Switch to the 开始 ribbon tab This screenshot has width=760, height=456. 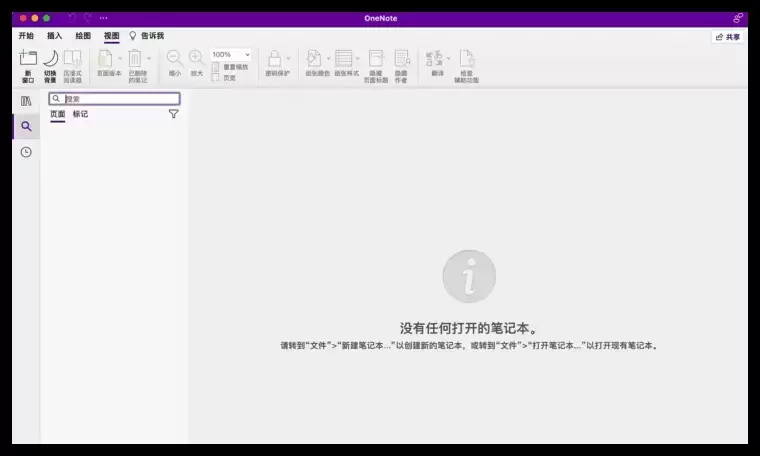(26, 36)
